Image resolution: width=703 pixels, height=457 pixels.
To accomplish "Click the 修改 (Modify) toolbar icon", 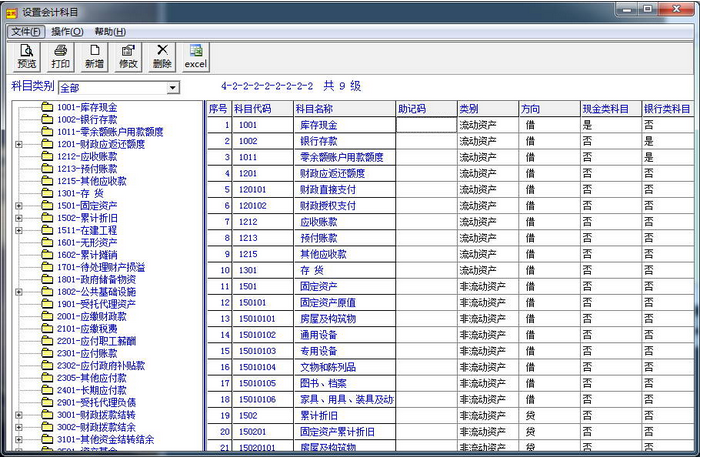I will 128,56.
